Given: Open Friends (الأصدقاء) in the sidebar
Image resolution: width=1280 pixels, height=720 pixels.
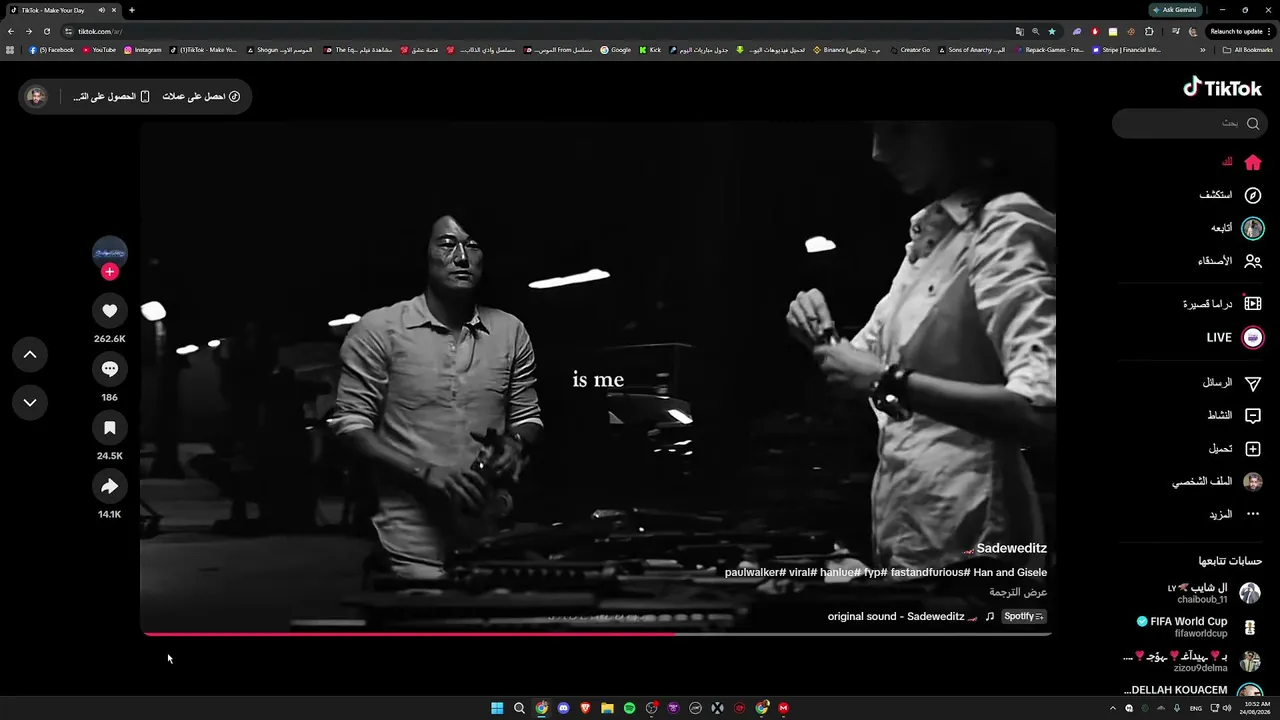Looking at the screenshot, I should tap(1230, 261).
